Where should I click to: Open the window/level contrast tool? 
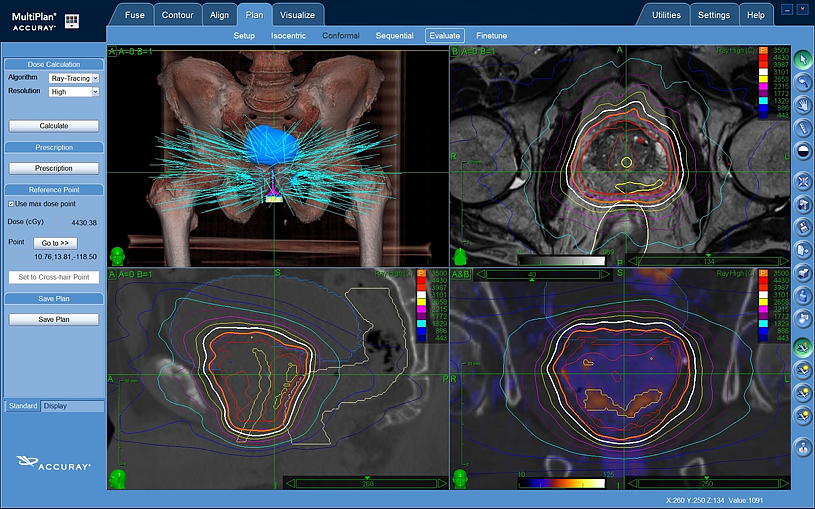point(803,151)
